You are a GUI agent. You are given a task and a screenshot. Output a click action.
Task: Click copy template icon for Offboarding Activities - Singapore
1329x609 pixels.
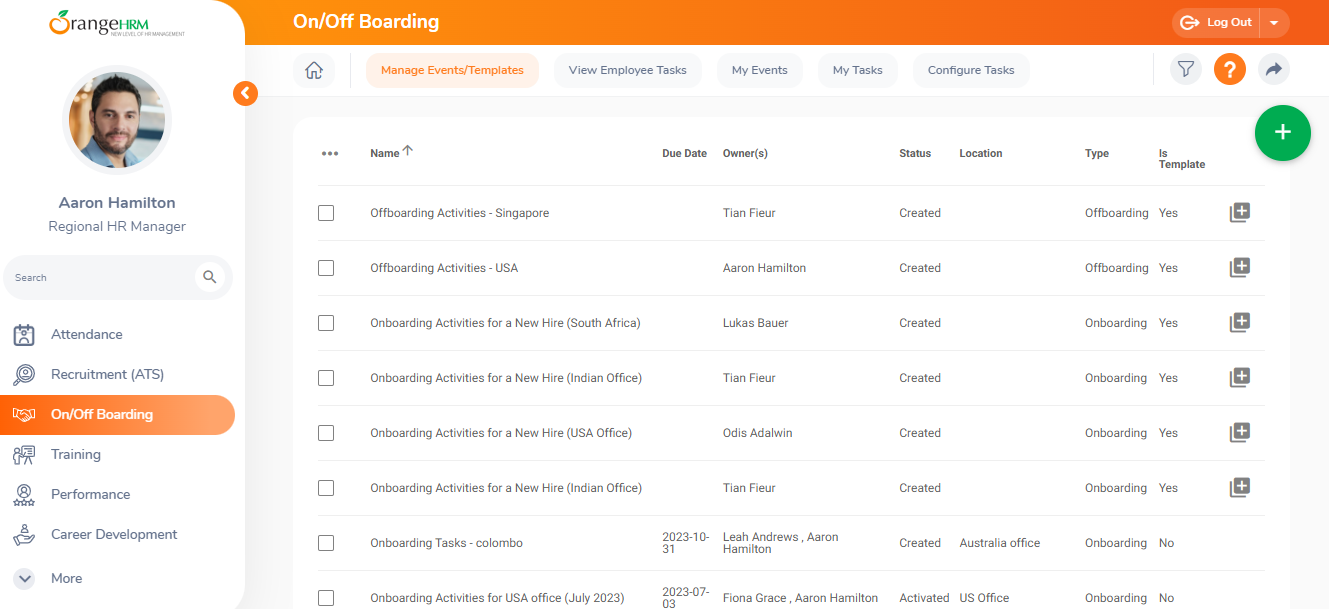1239,212
